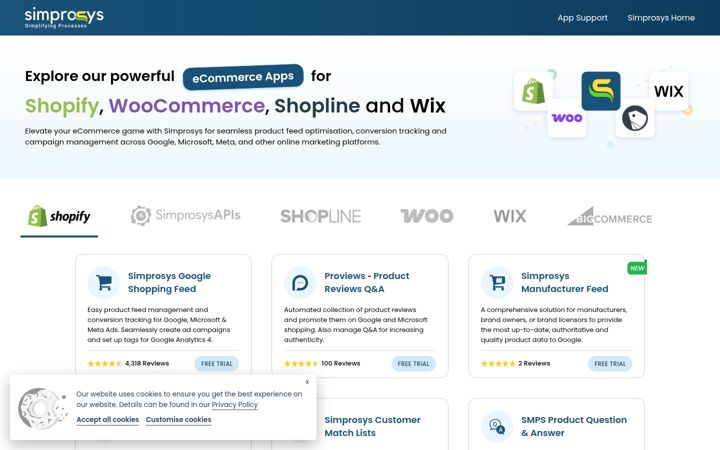The width and height of the screenshot is (720, 450).
Task: Open Simprosys Google Shopping Feed title
Action: click(169, 282)
